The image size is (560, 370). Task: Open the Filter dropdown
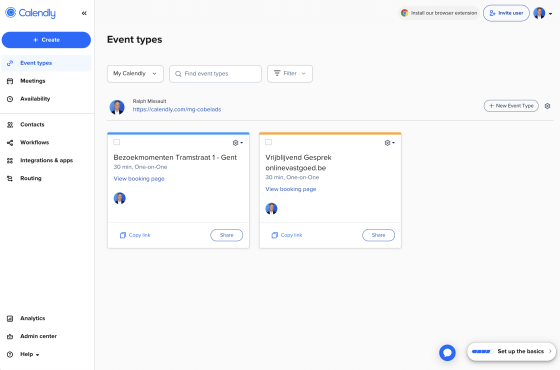tap(290, 74)
